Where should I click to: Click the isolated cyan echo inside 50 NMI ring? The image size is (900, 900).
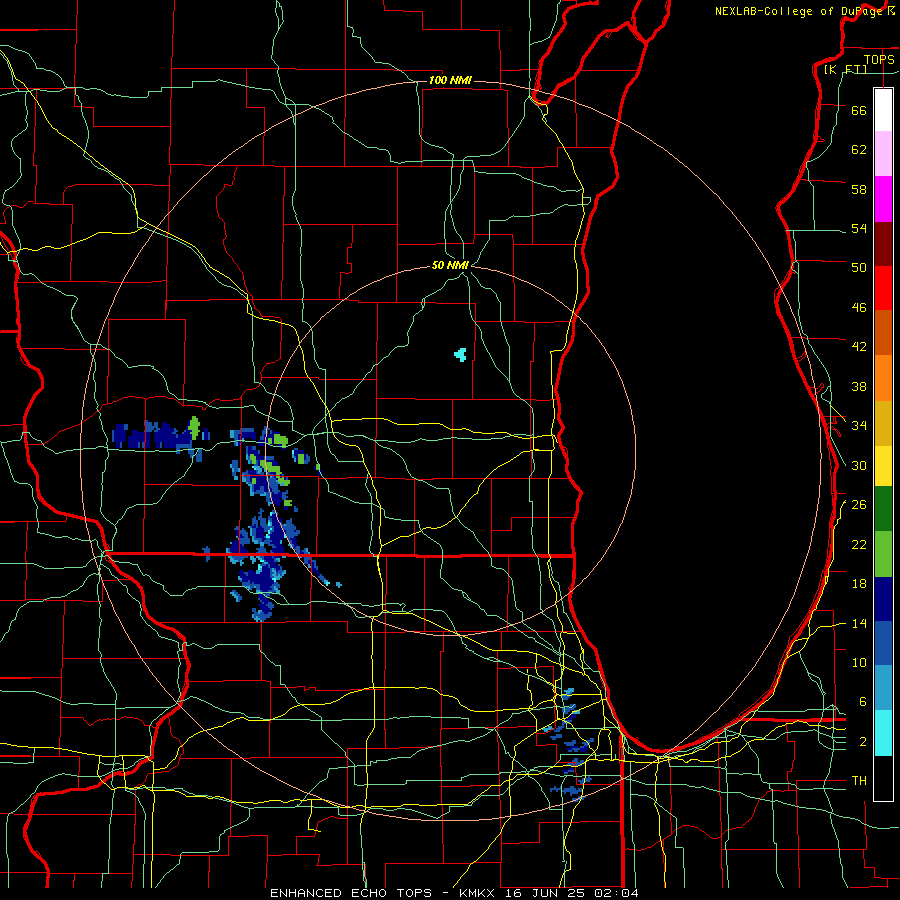point(460,354)
